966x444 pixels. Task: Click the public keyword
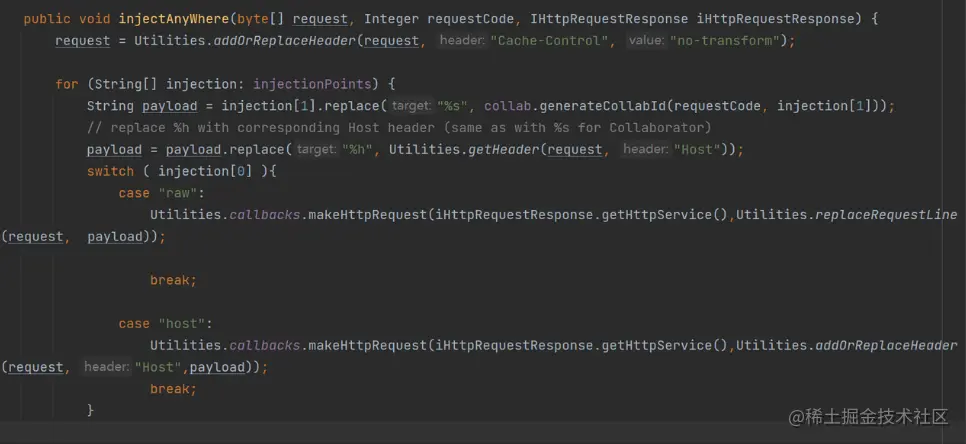(x=47, y=19)
